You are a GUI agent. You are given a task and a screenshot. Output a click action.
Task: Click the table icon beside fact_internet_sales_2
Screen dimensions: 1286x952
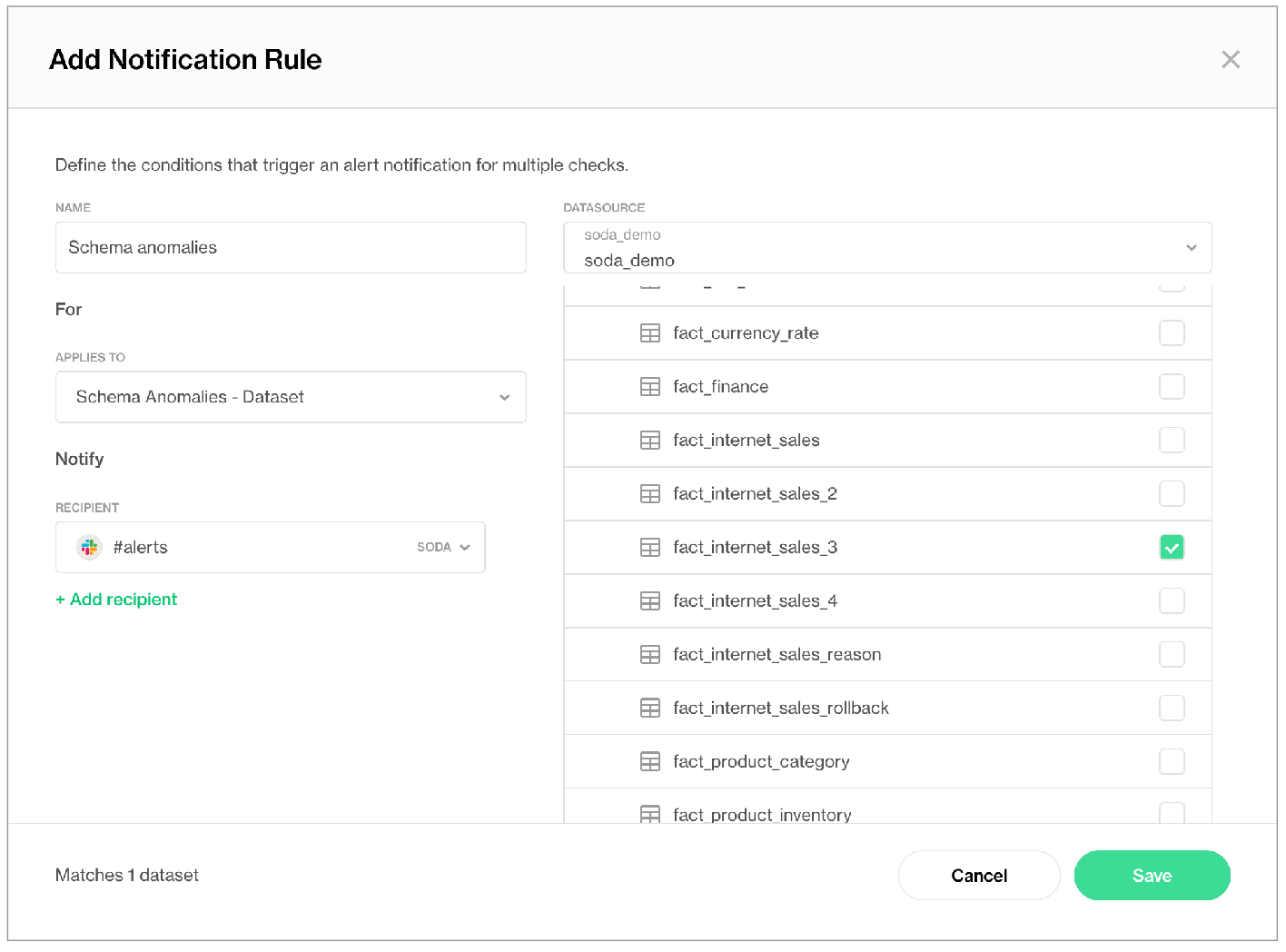[x=649, y=494]
